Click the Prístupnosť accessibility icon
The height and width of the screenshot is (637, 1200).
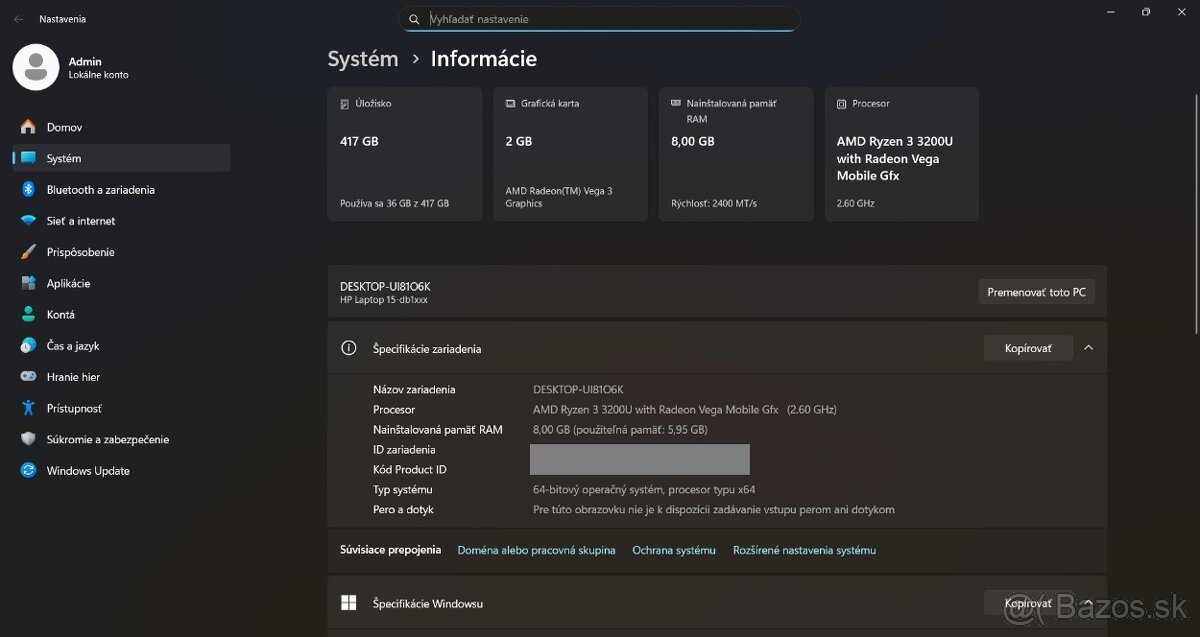coord(28,408)
